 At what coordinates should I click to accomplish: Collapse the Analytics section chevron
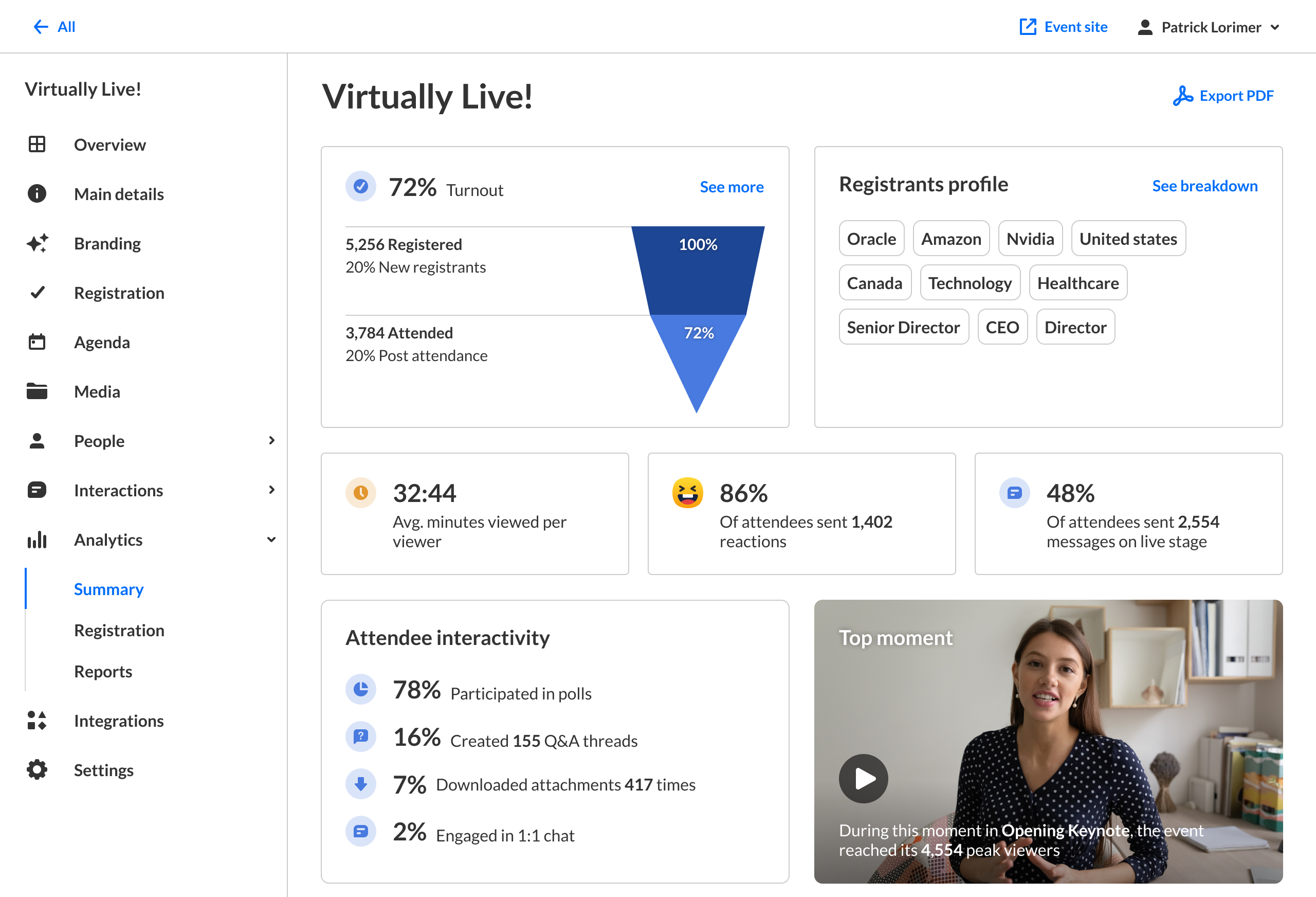[x=272, y=540]
